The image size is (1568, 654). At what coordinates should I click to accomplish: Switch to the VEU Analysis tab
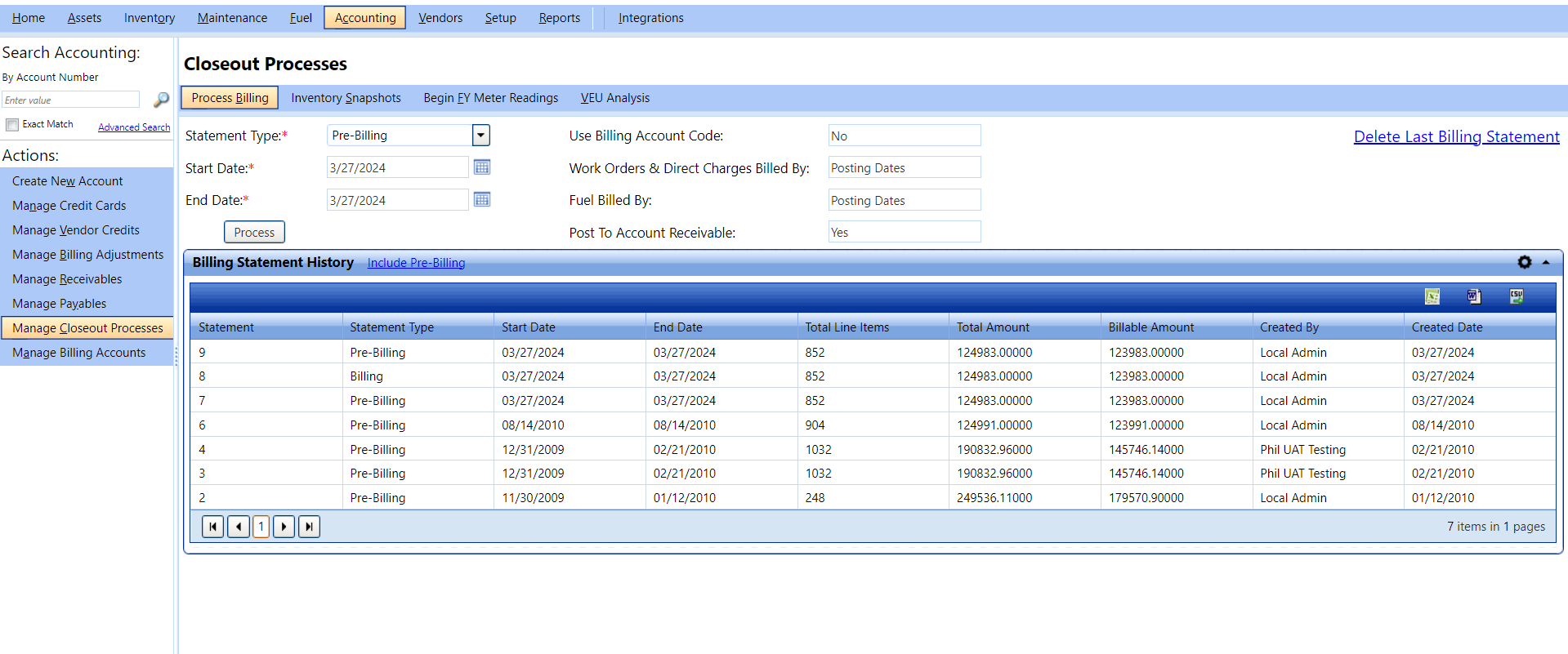tap(614, 98)
